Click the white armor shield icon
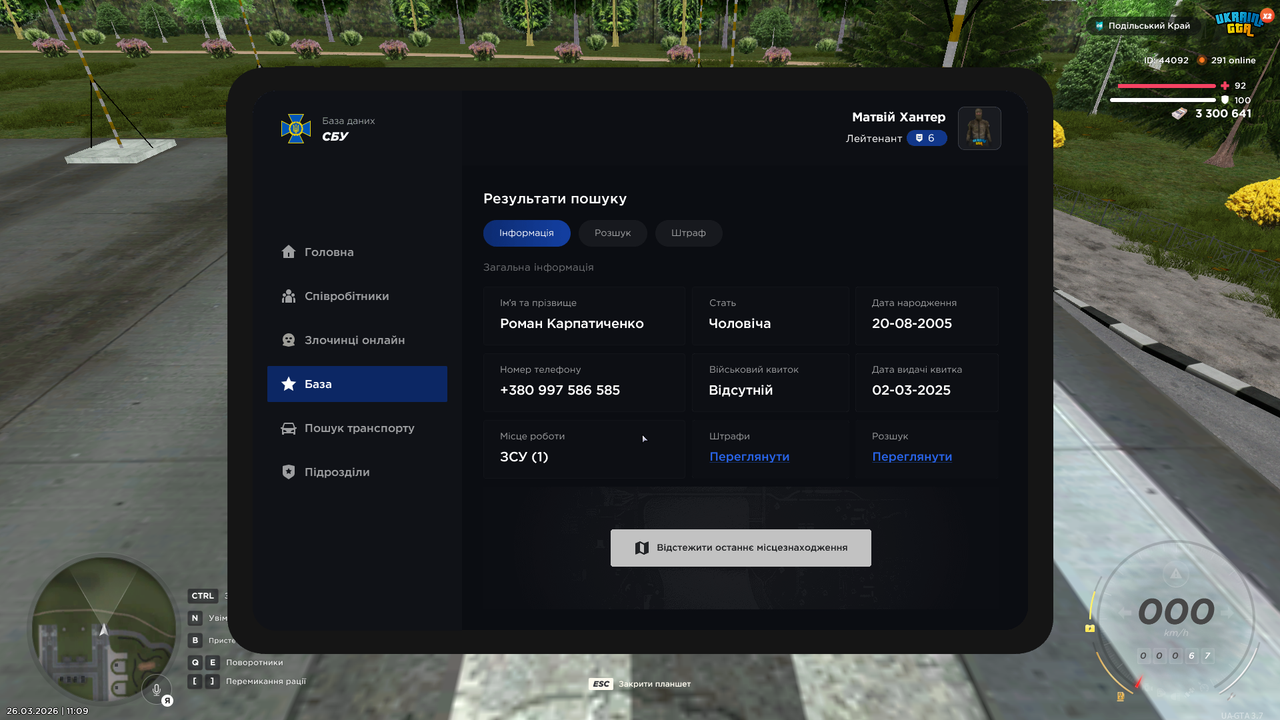 pos(1226,100)
